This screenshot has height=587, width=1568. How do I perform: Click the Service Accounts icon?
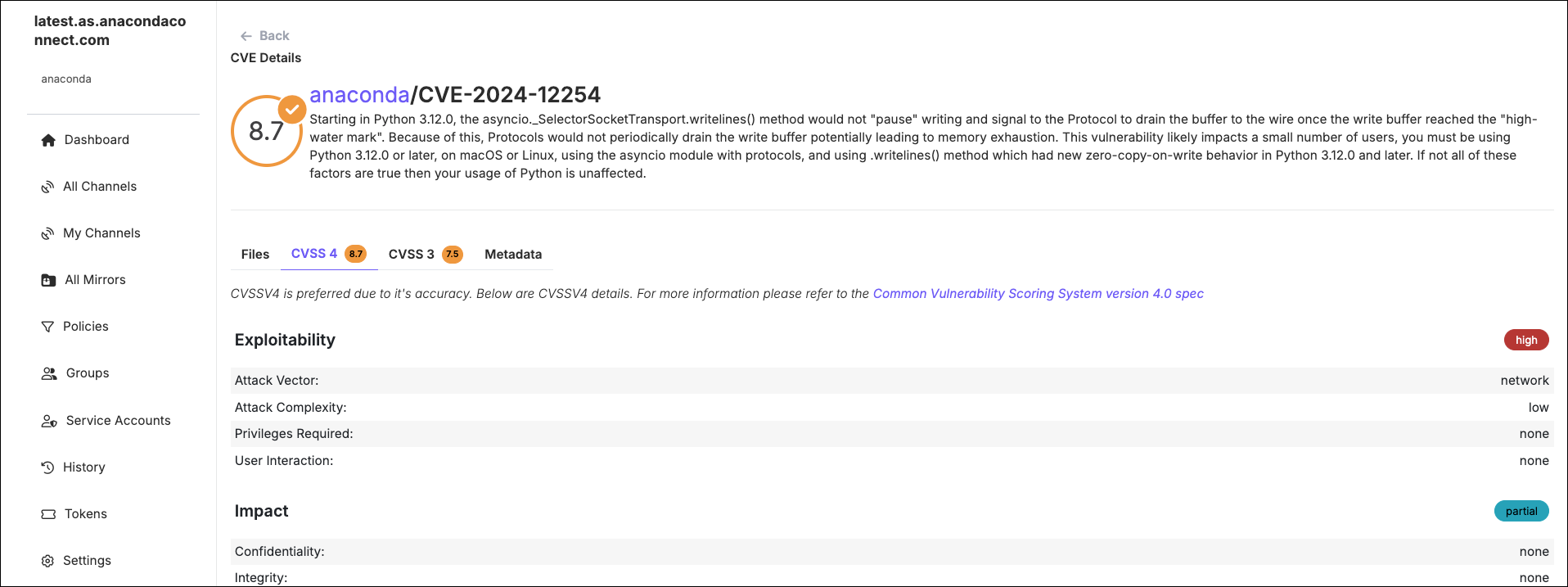(49, 421)
